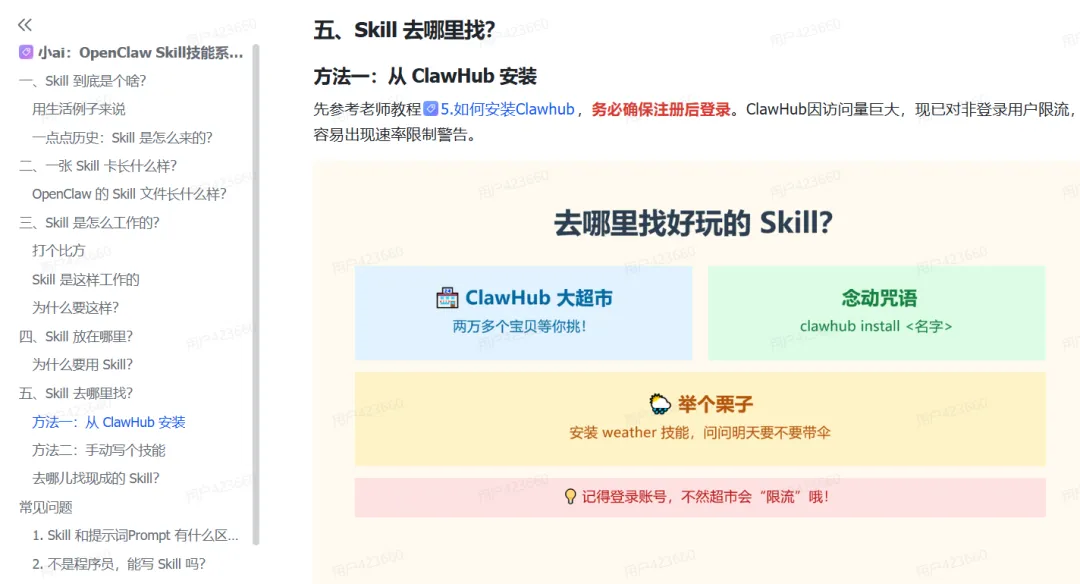Go to 方法二: 手动写个技能
1080x584 pixels.
click(x=98, y=450)
